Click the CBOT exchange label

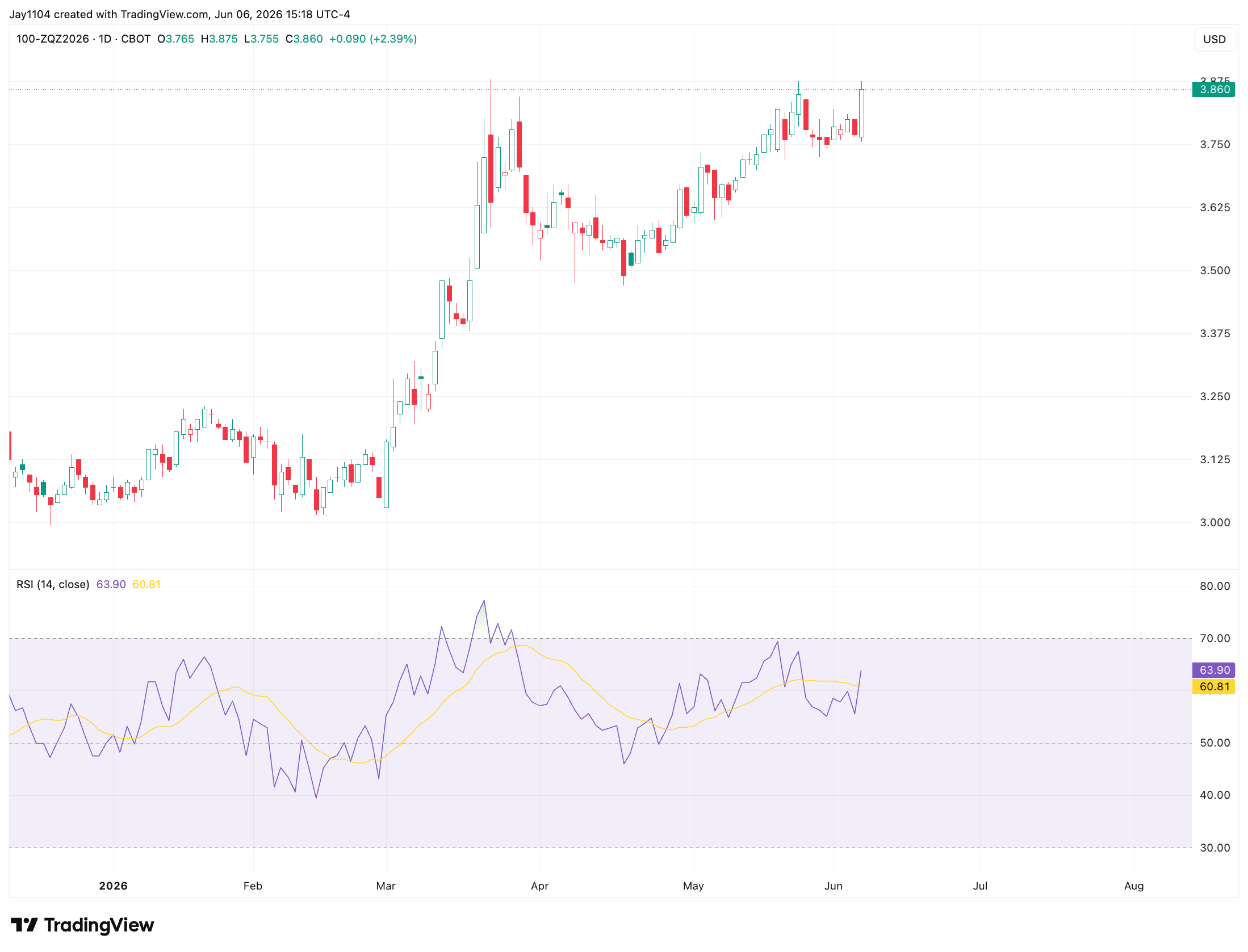point(136,39)
